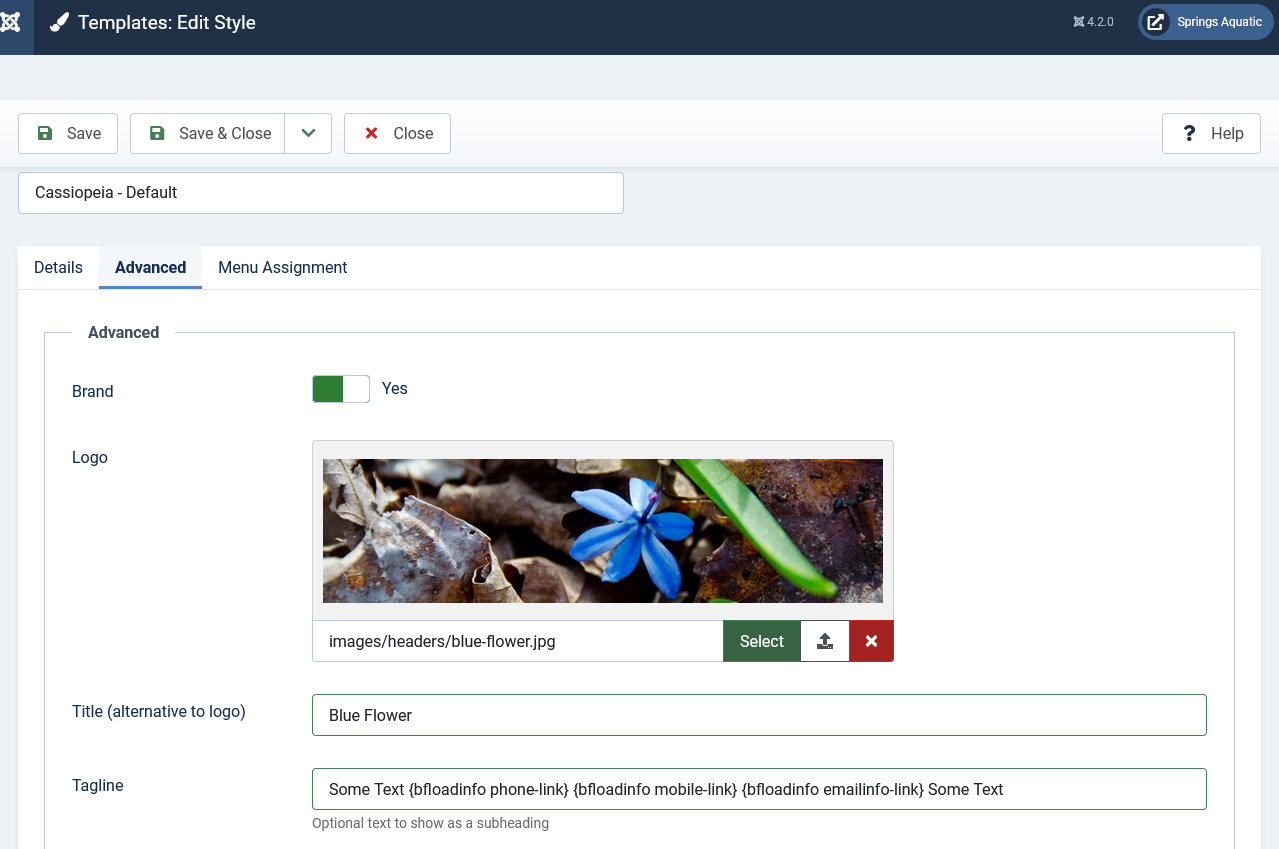Click the Logo label
1279x849 pixels.
click(x=90, y=457)
